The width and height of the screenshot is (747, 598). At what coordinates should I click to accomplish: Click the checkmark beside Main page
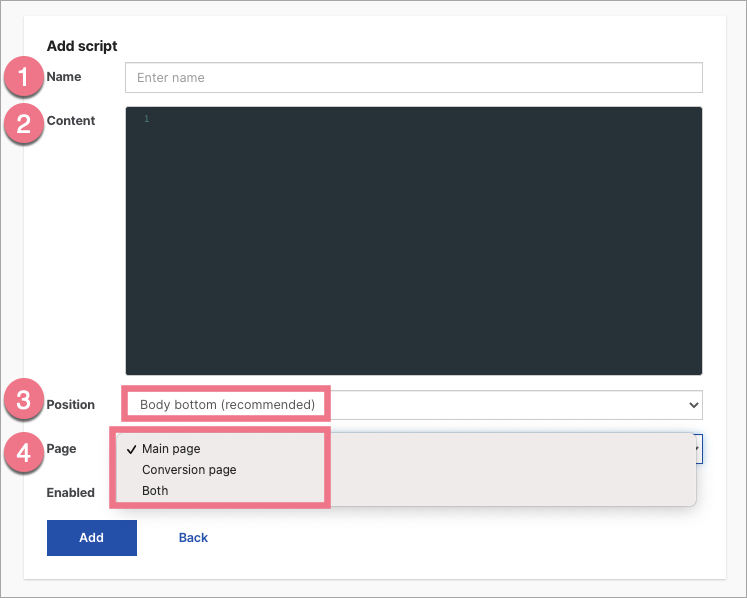[x=132, y=449]
